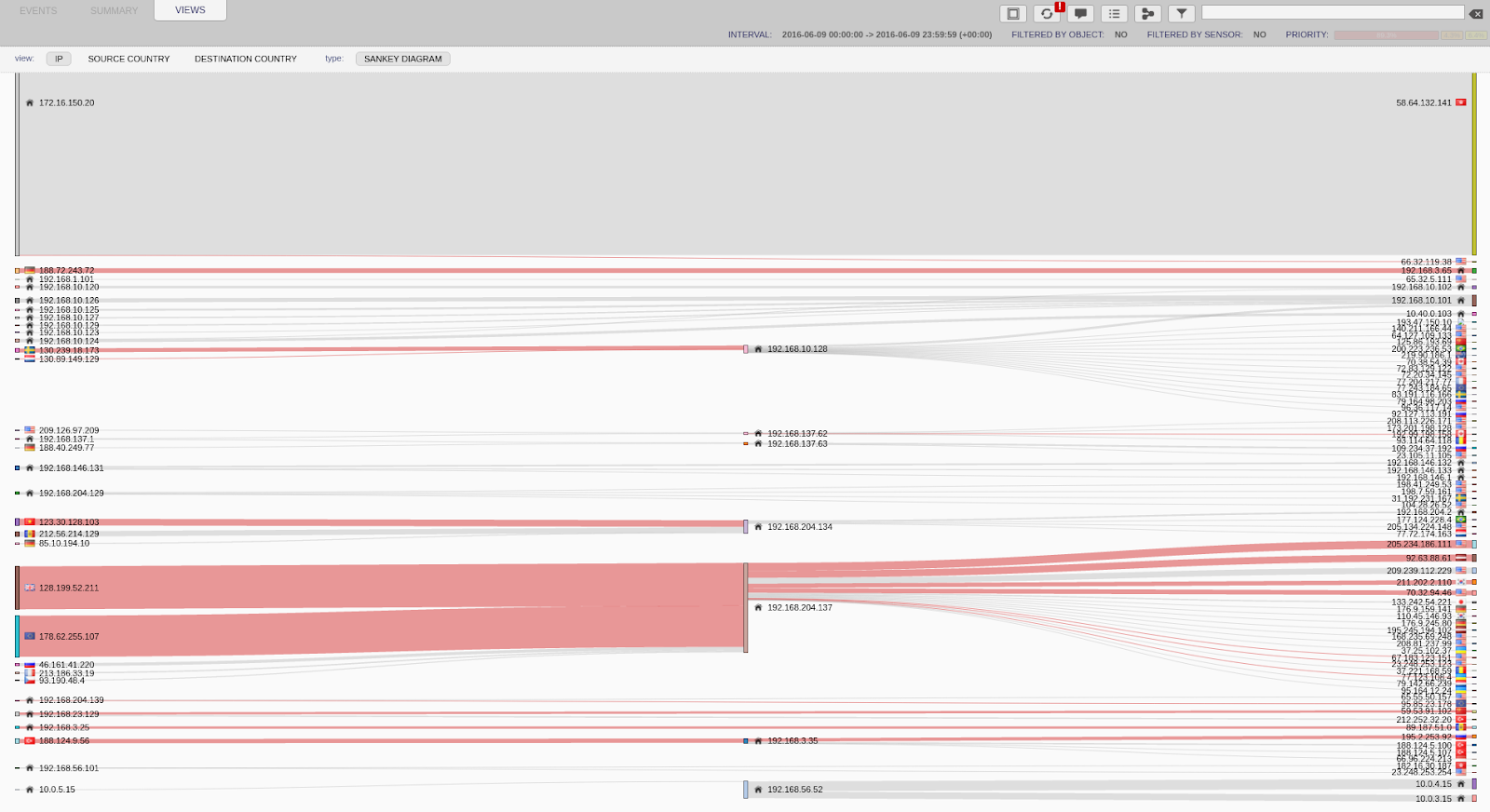This screenshot has width=1490, height=812.
Task: Click the home icon beside 192.168.3.35
Action: (x=758, y=741)
